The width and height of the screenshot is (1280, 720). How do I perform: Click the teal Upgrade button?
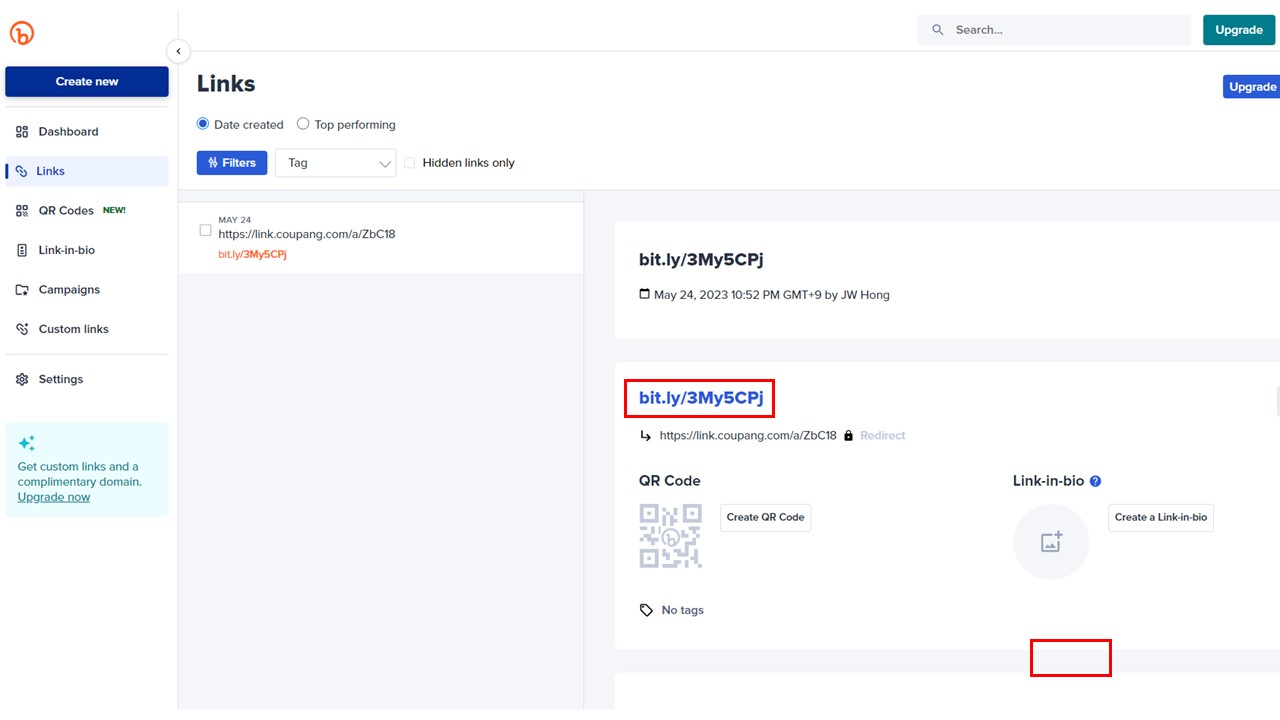pos(1239,30)
